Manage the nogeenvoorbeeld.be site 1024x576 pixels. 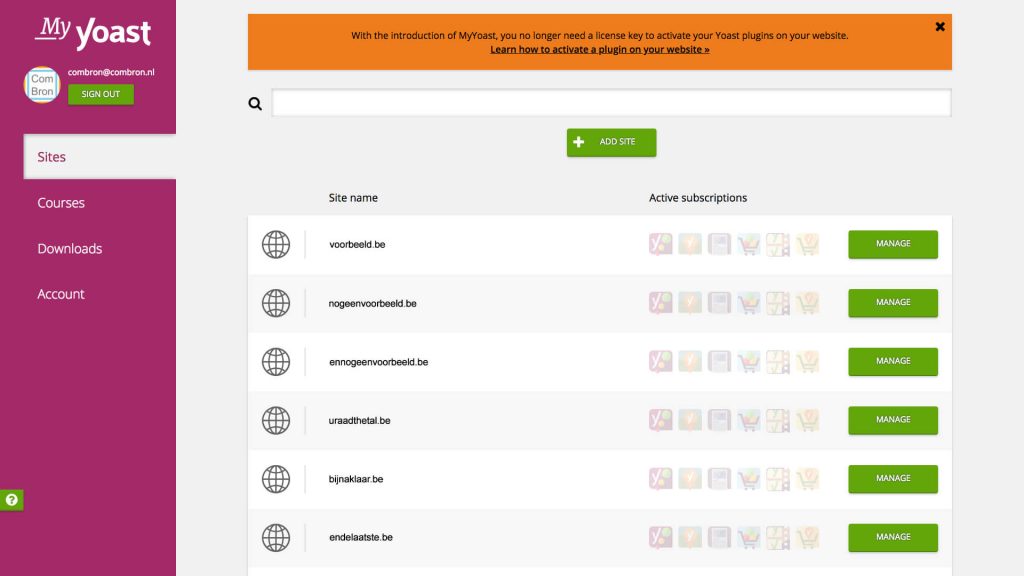893,303
